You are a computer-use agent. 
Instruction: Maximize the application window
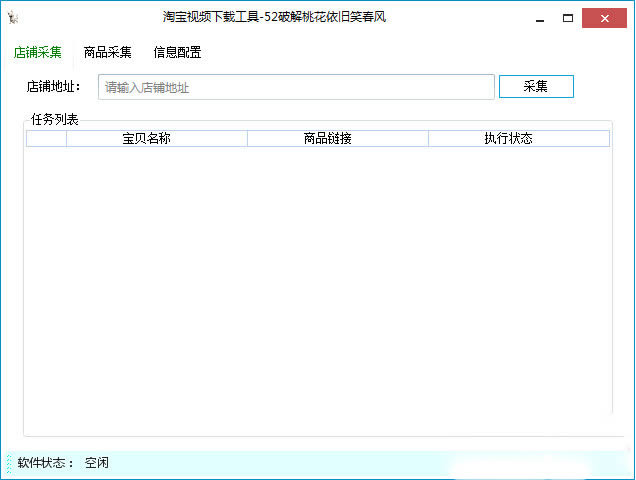[568, 17]
